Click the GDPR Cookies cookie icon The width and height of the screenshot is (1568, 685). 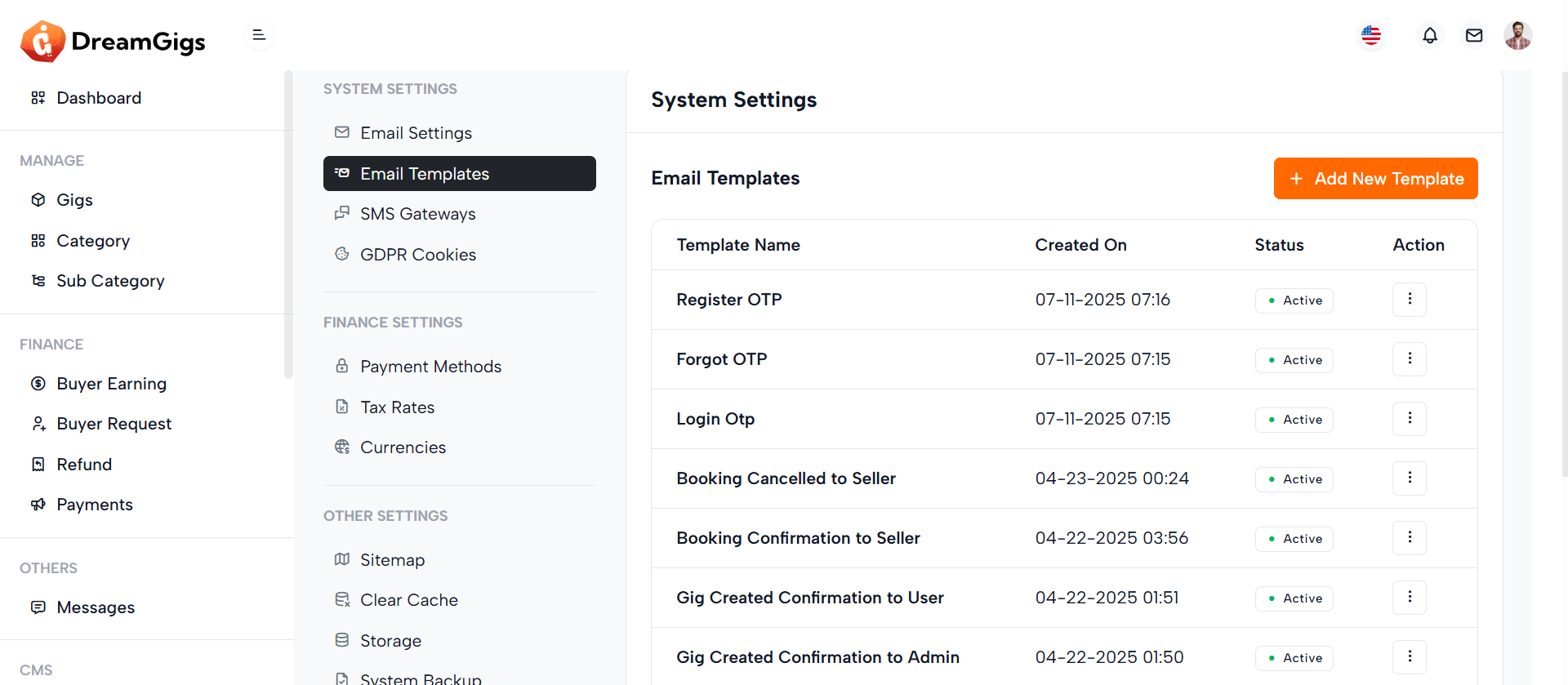(x=342, y=254)
